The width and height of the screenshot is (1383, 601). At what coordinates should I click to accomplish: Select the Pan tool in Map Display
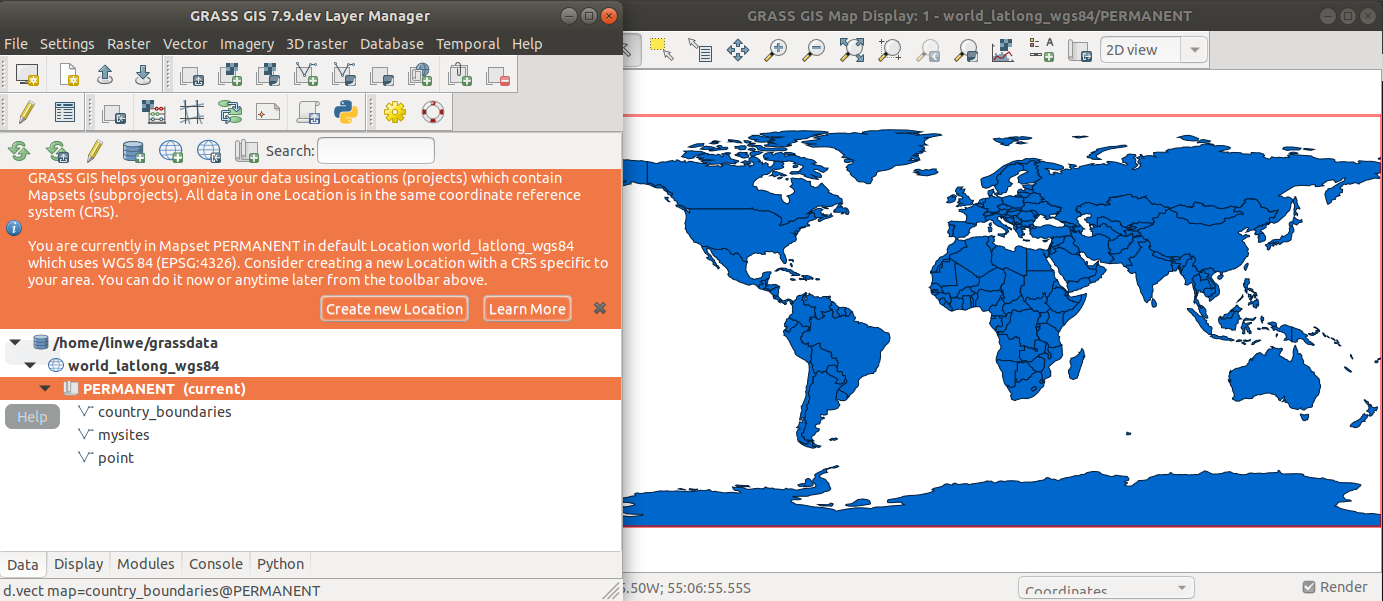click(x=738, y=49)
